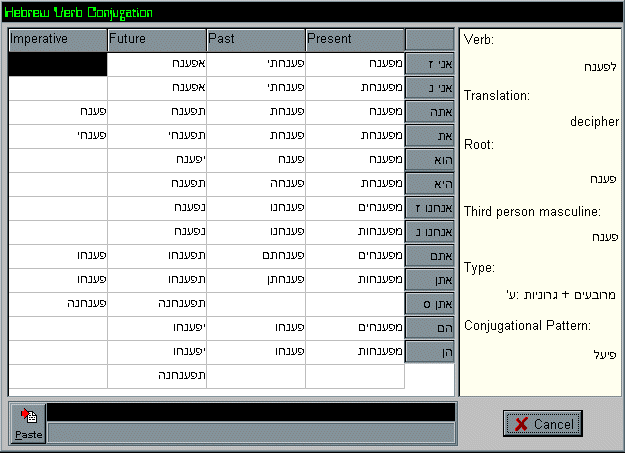The height and width of the screenshot is (453, 625).
Task: Select the Future cell יפענחו in the הם row
Action: tap(157, 328)
